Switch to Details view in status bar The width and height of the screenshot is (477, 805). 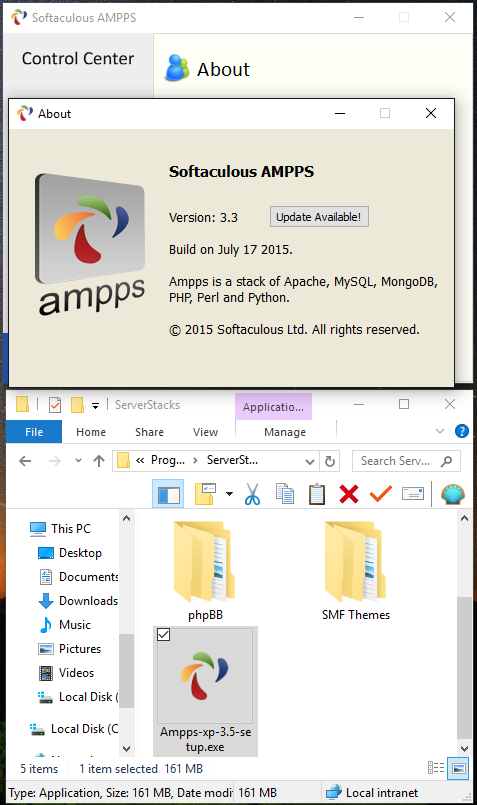(436, 768)
